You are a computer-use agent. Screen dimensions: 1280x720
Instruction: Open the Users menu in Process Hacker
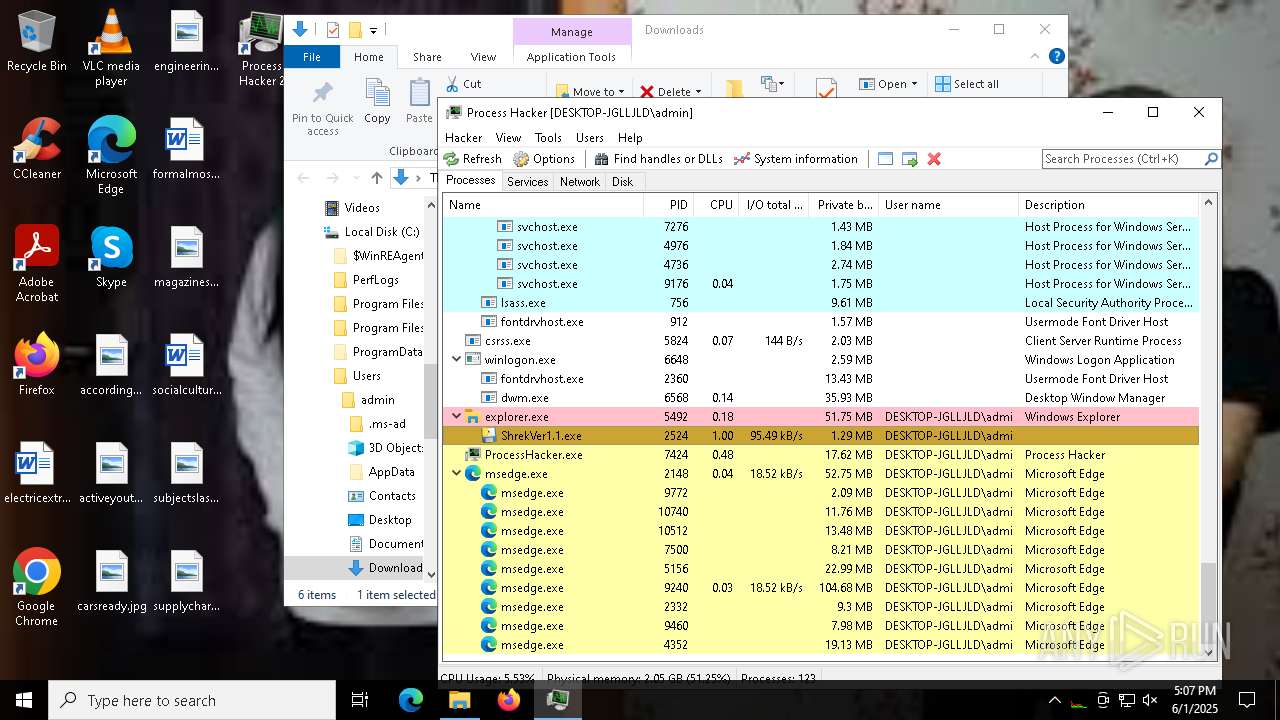(x=590, y=138)
